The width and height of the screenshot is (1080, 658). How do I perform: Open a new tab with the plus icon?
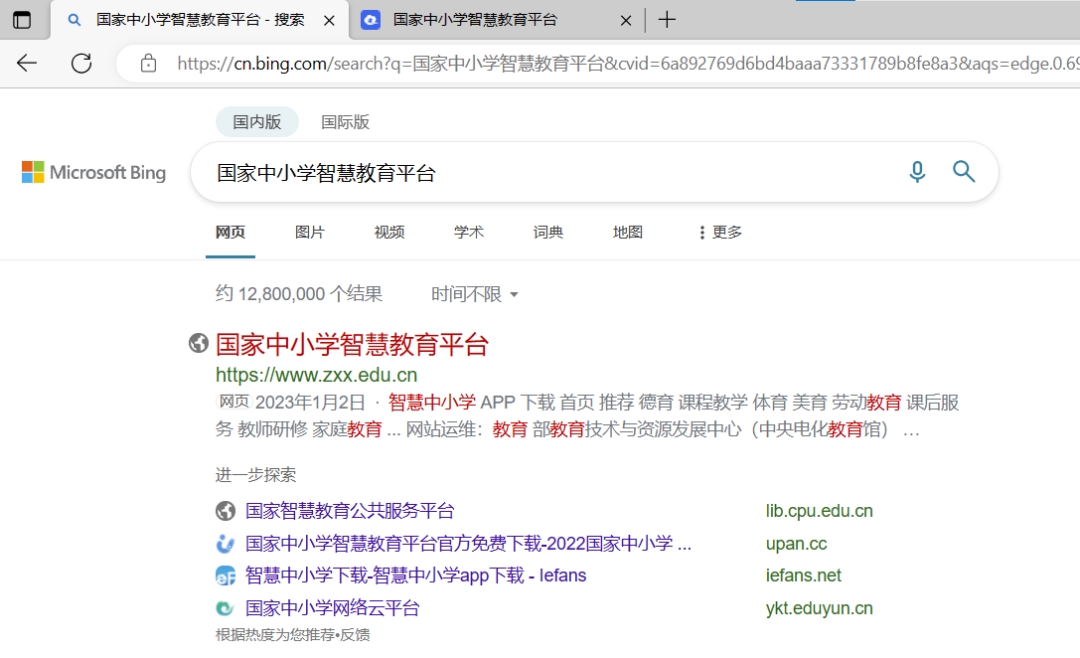point(666,20)
